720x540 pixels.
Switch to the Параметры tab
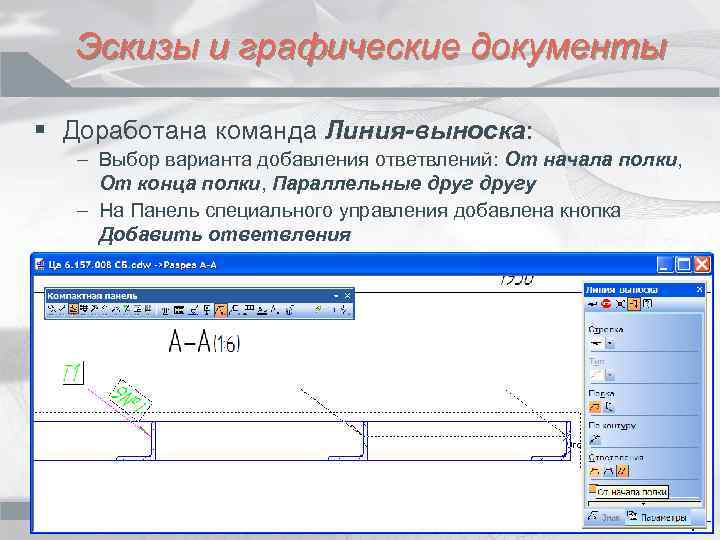(658, 517)
